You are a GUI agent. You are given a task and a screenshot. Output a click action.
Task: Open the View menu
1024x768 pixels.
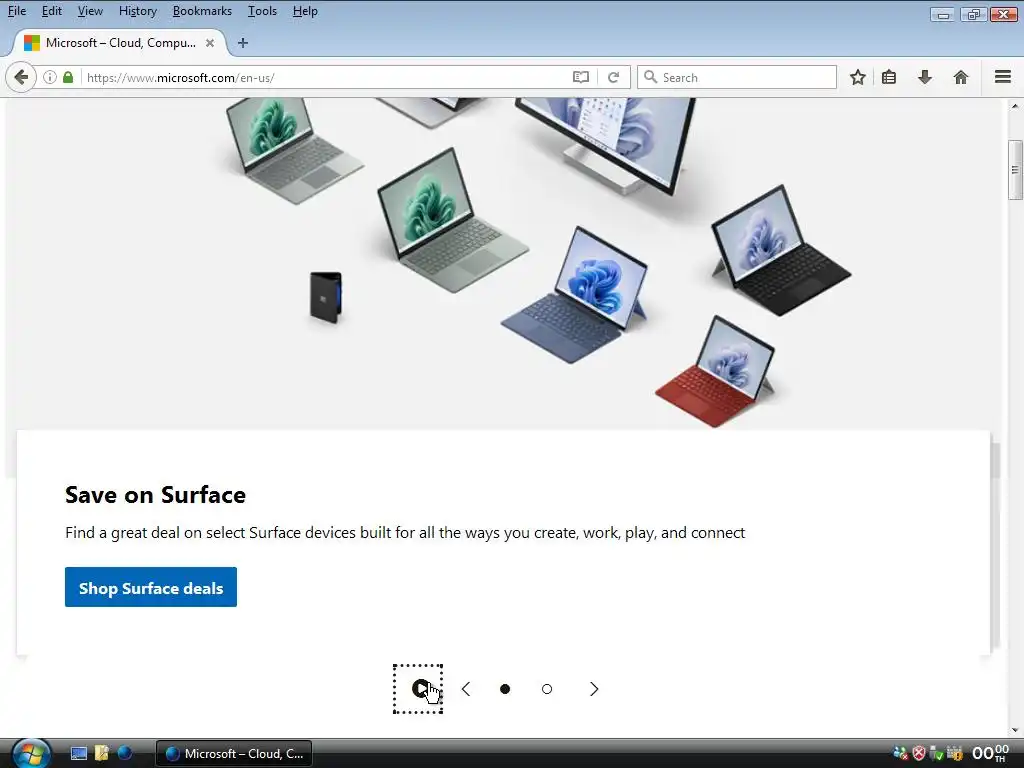[90, 11]
